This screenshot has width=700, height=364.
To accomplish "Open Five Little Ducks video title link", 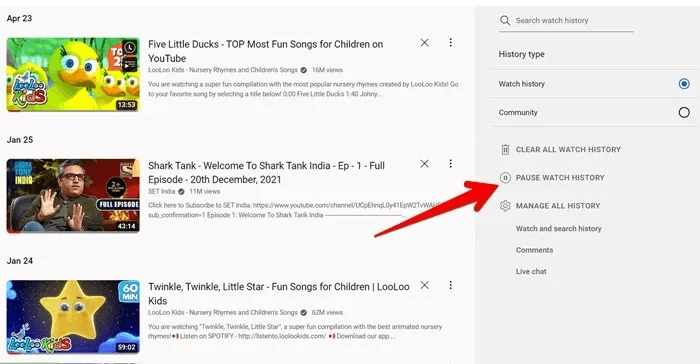I will click(266, 51).
